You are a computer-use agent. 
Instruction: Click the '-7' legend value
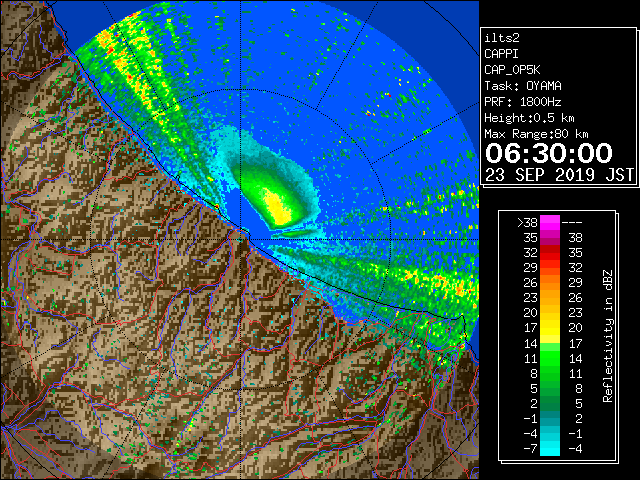point(530,449)
